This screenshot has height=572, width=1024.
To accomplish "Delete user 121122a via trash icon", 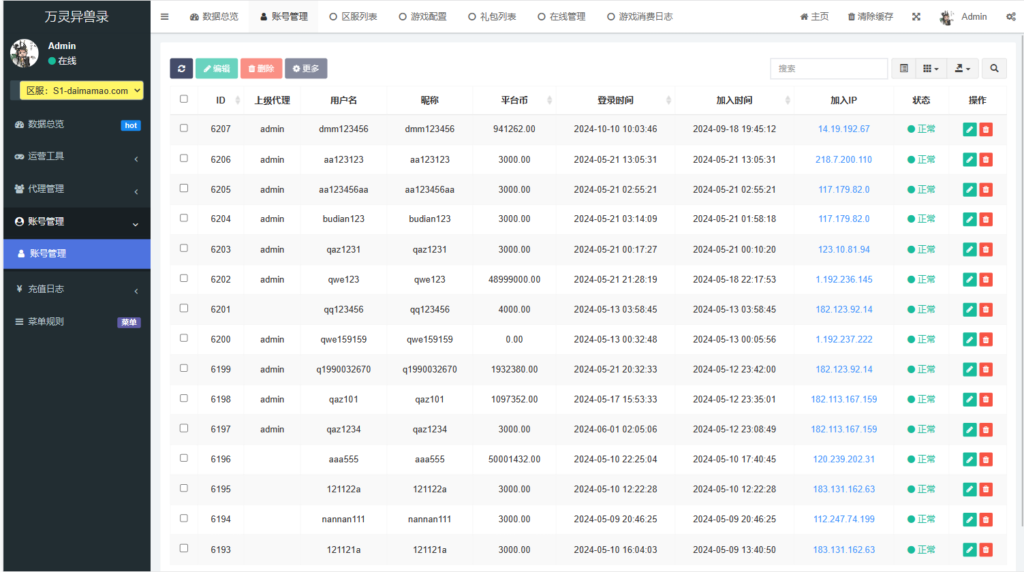I will [x=986, y=489].
